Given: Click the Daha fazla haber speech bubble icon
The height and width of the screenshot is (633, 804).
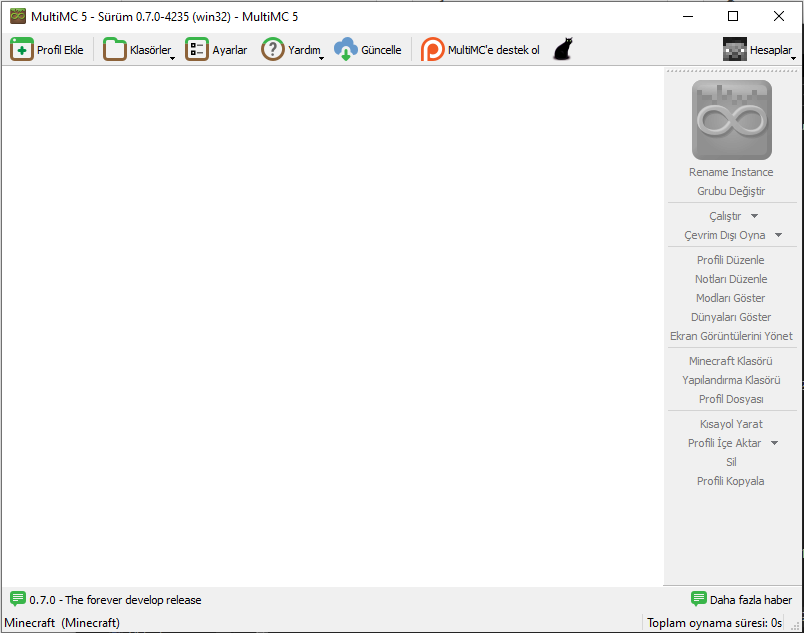Looking at the screenshot, I should point(698,599).
